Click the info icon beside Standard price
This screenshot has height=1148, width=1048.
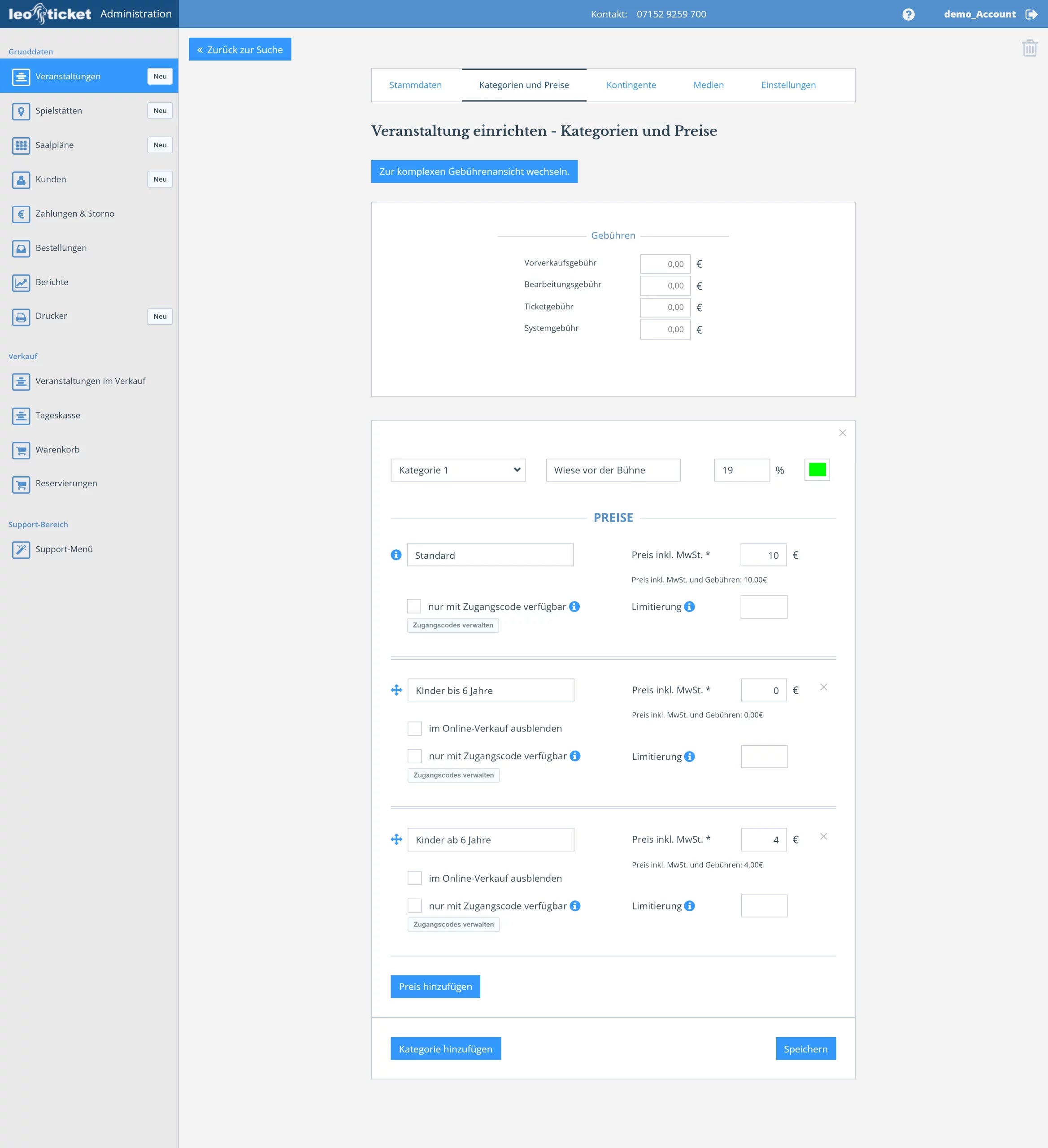pos(396,555)
